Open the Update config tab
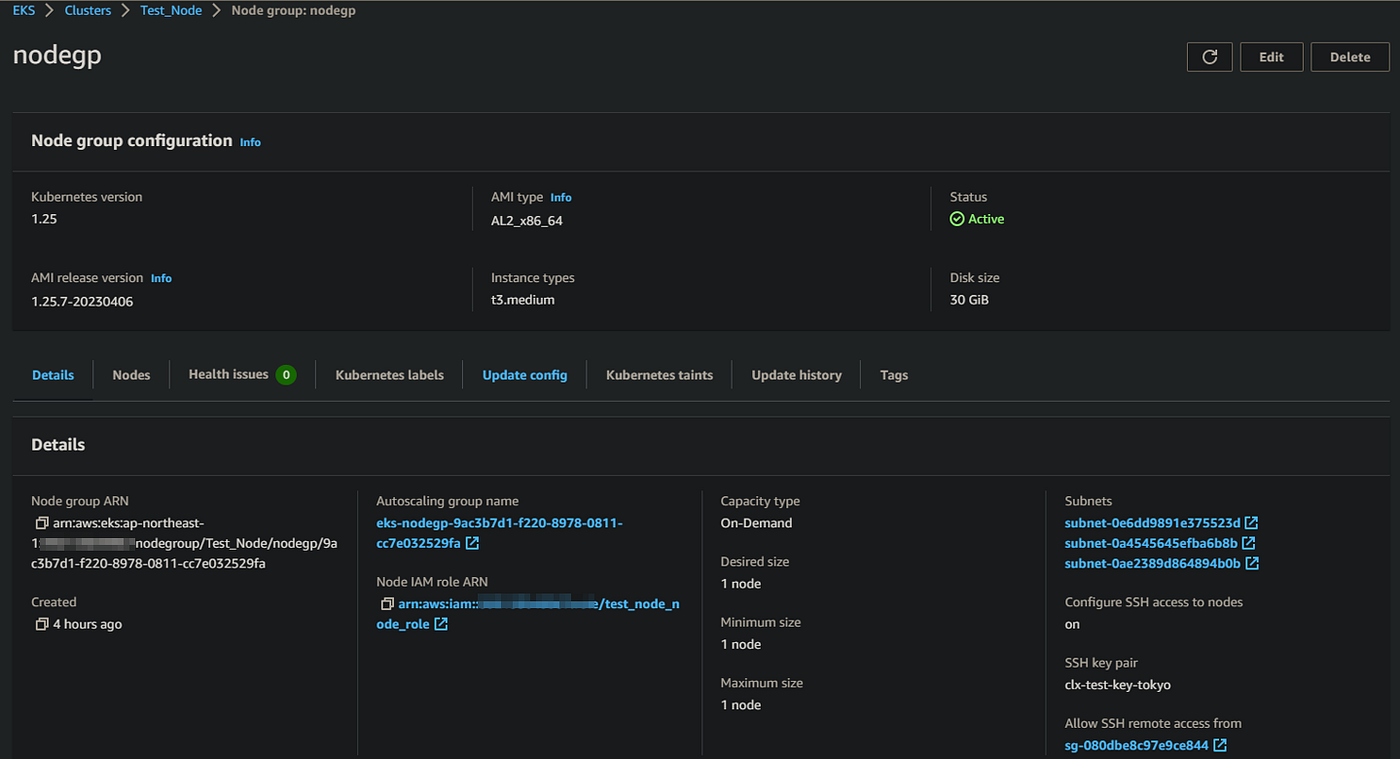The width and height of the screenshot is (1400, 759). (x=525, y=375)
